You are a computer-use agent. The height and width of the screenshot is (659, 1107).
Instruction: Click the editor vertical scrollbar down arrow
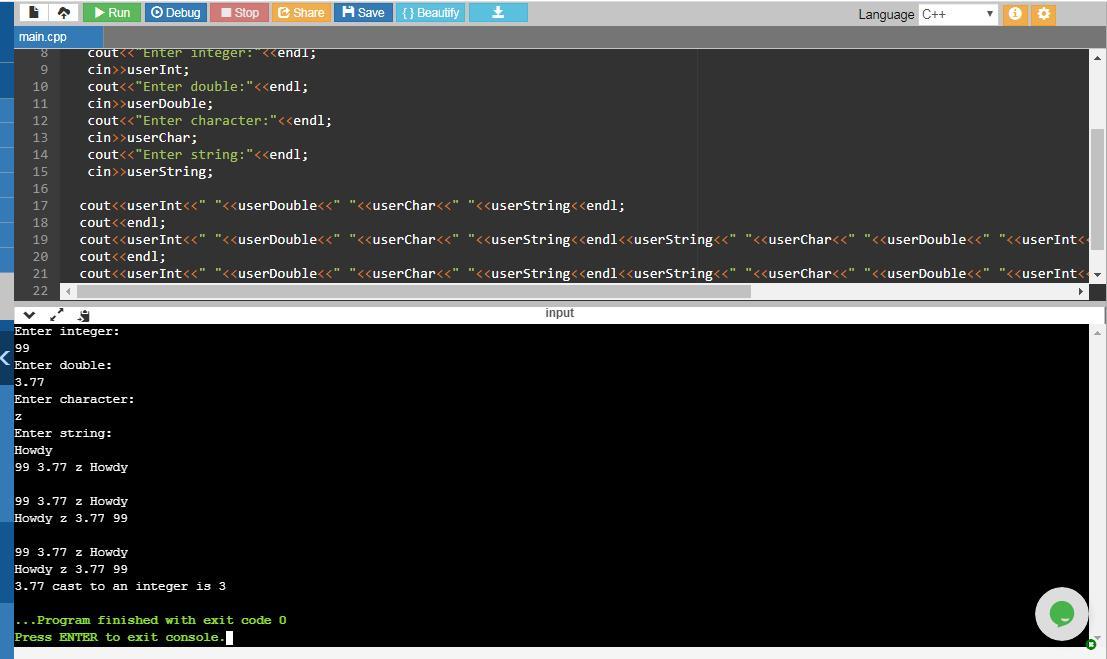[1097, 274]
